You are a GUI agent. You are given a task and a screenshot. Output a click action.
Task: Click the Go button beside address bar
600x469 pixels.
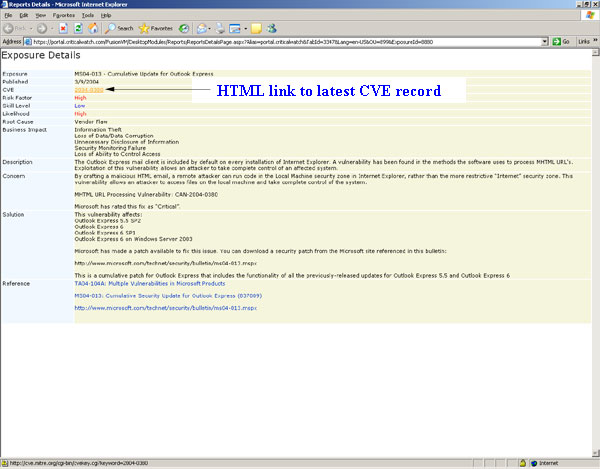pos(561,42)
